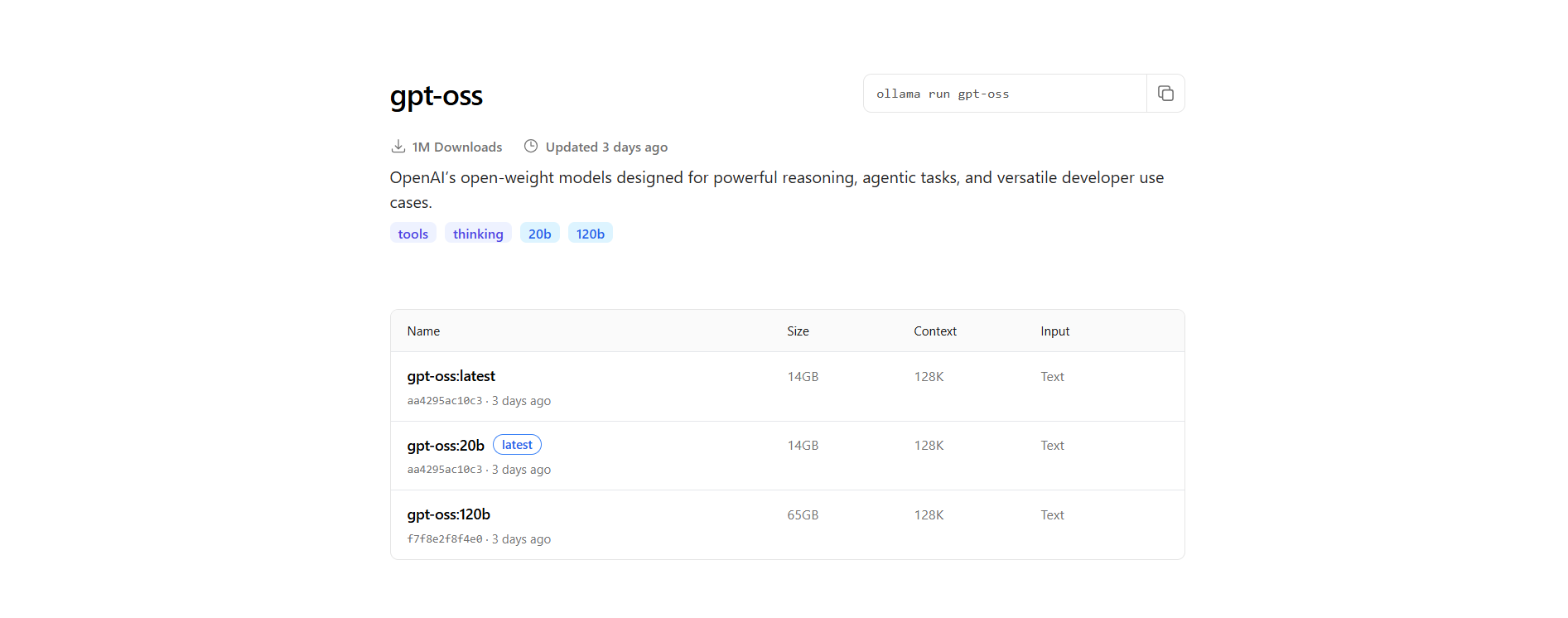Click the OpenAI's open-weight models description
Screen dimensions: 1568x618
(x=777, y=190)
